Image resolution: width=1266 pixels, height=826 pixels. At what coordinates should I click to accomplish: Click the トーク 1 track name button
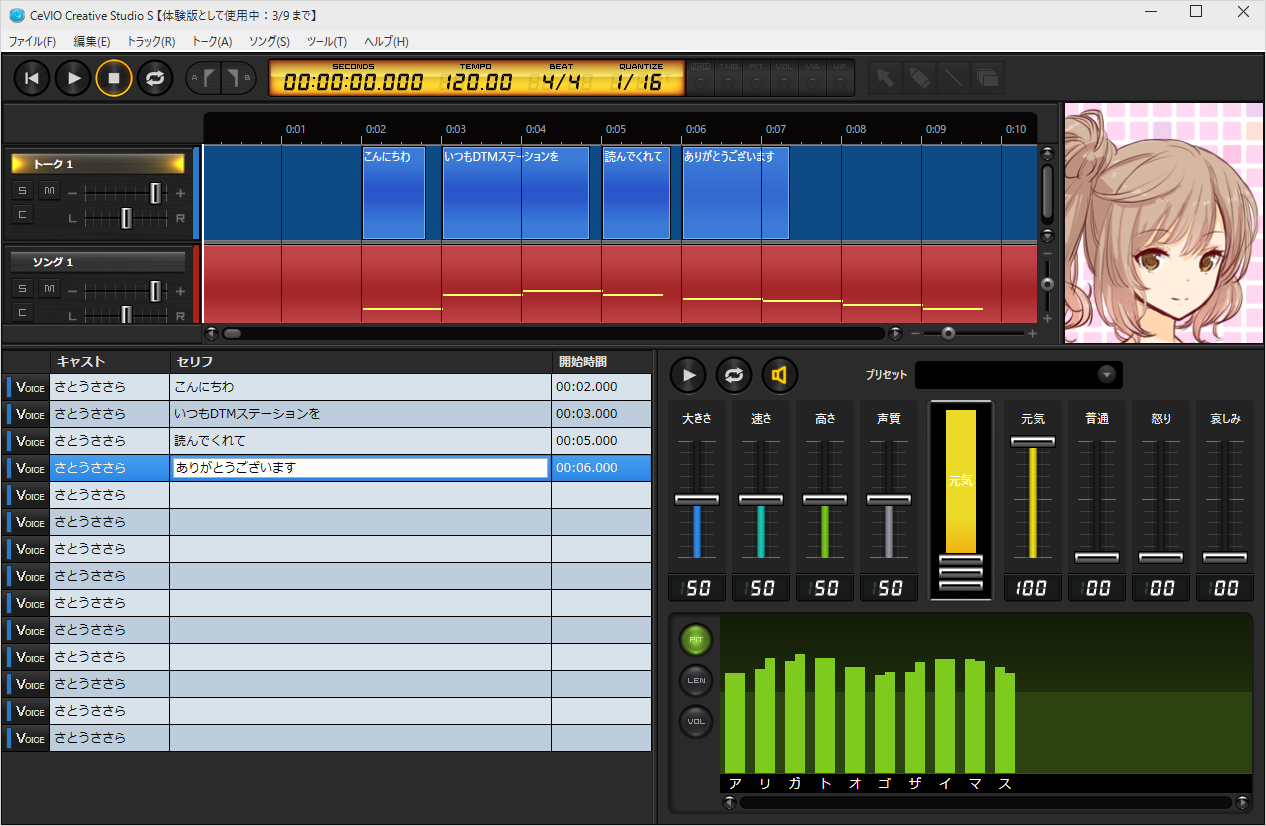(x=98, y=164)
